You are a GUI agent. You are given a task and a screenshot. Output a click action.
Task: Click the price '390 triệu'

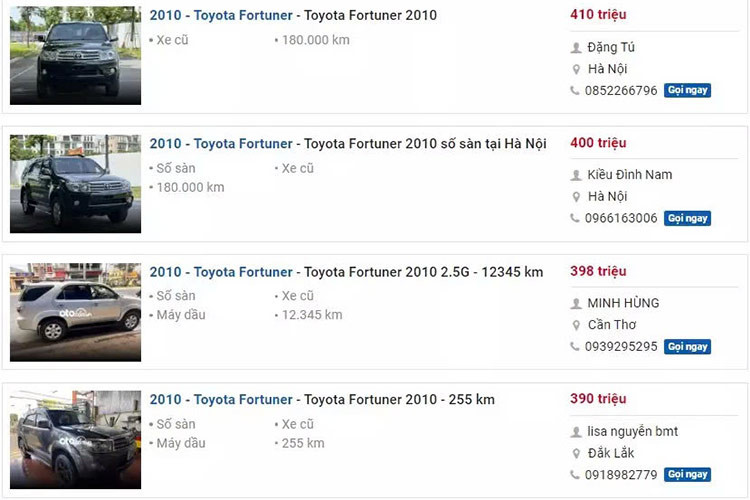[598, 399]
